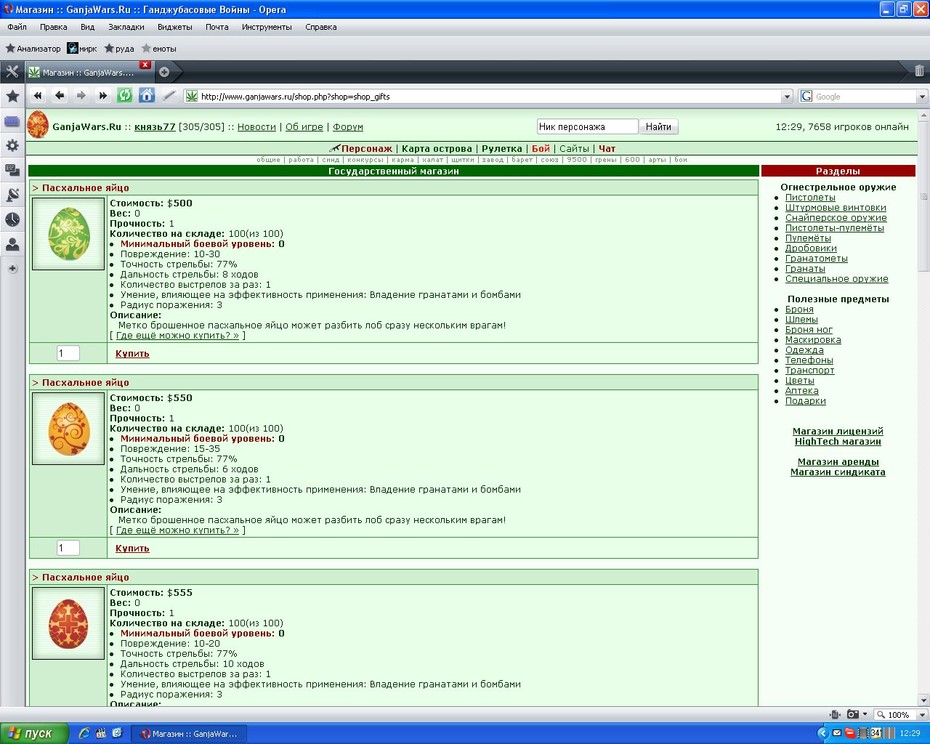Expand the address bar history dropdown
Viewport: 930px width, 744px height.
click(x=786, y=96)
